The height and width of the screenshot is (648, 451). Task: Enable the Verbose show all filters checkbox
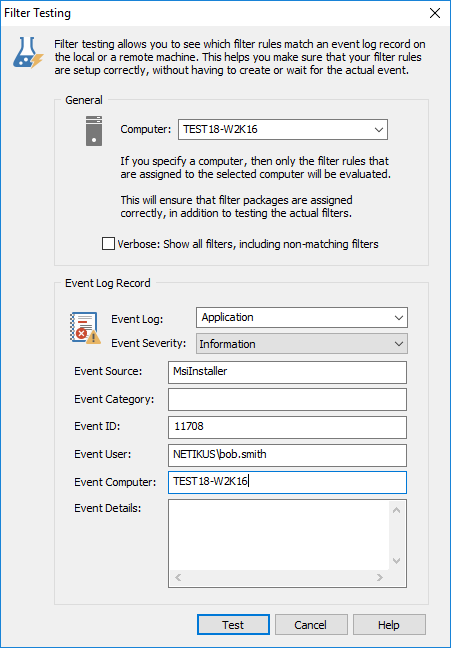(108, 244)
